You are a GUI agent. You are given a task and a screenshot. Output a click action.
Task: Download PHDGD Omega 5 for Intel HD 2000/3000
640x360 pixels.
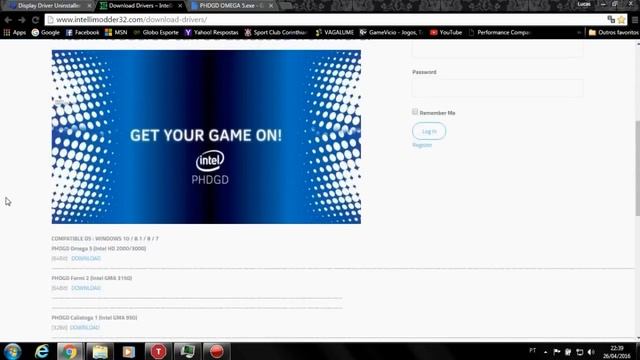pos(86,258)
